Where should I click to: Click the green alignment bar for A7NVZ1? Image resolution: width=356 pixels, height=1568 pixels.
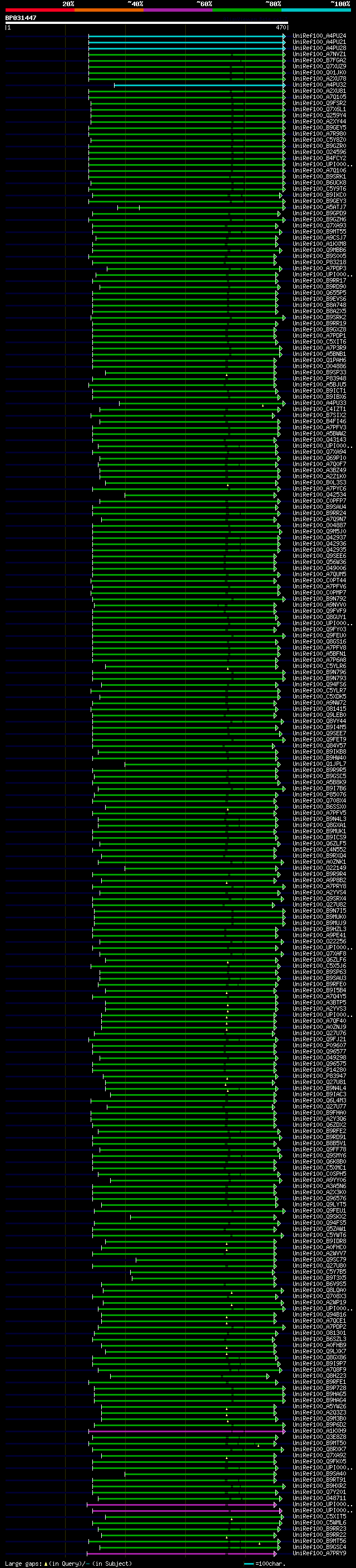click(x=187, y=54)
